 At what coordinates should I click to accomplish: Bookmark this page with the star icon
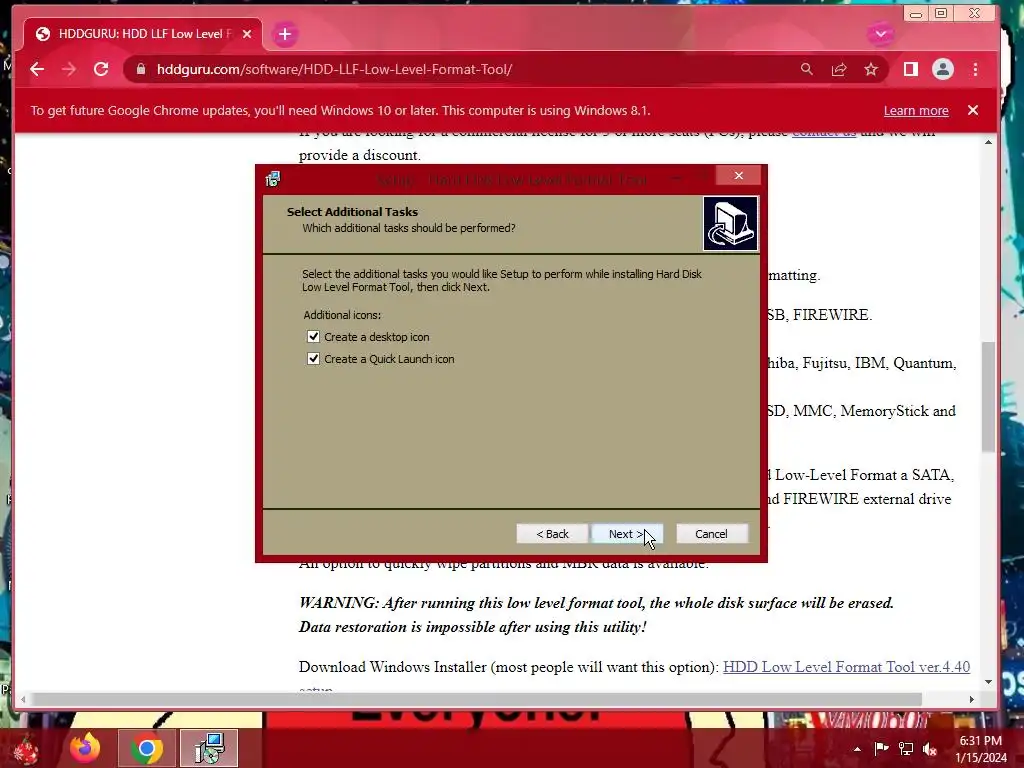point(871,69)
